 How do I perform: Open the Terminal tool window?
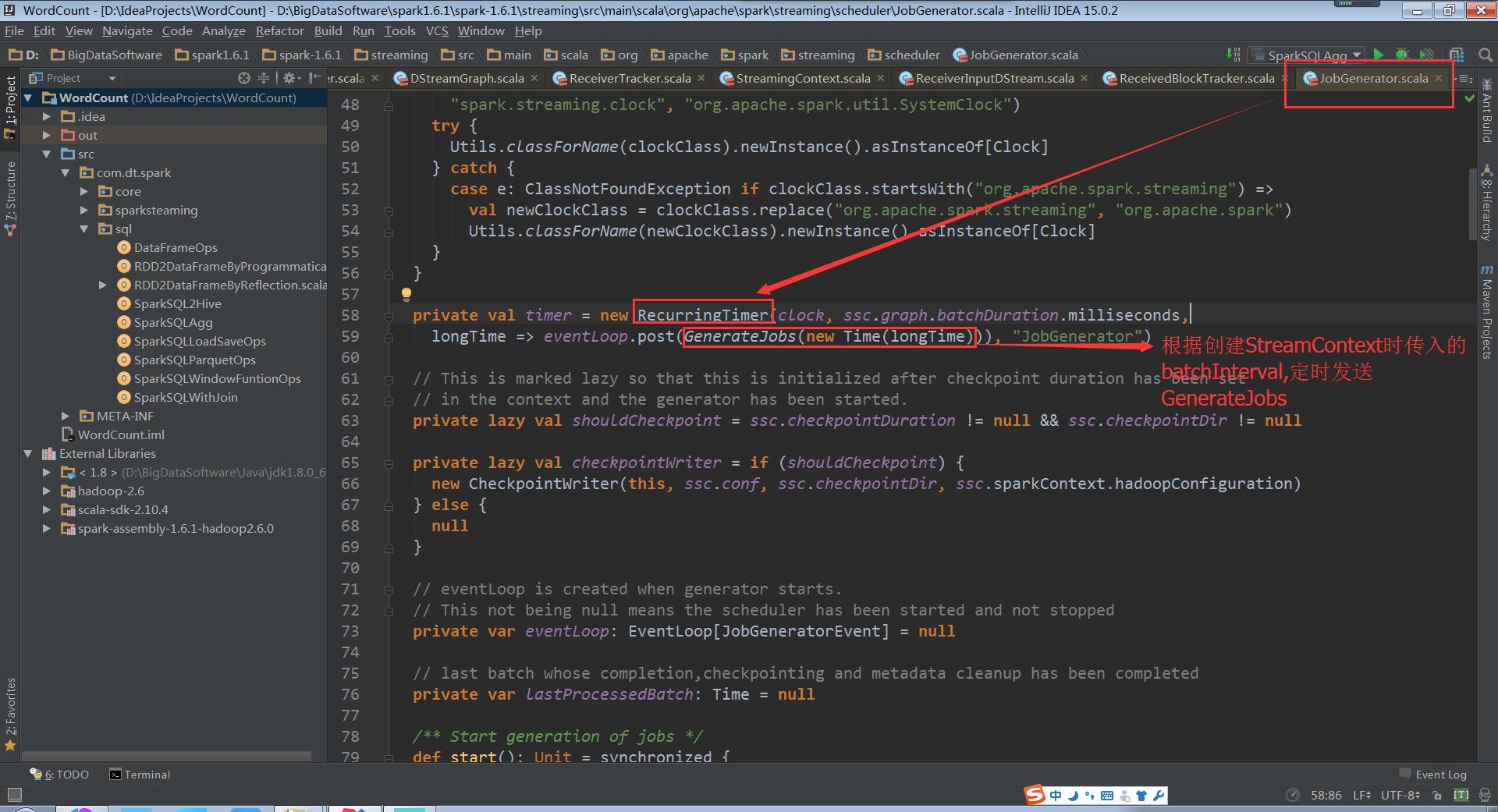140,775
